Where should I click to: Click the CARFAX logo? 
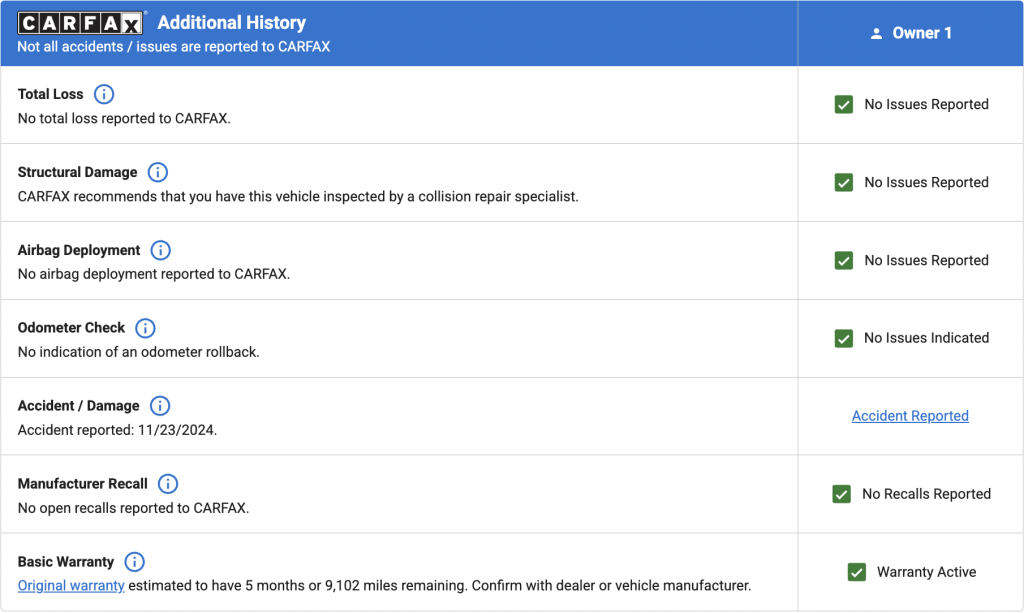[82, 23]
